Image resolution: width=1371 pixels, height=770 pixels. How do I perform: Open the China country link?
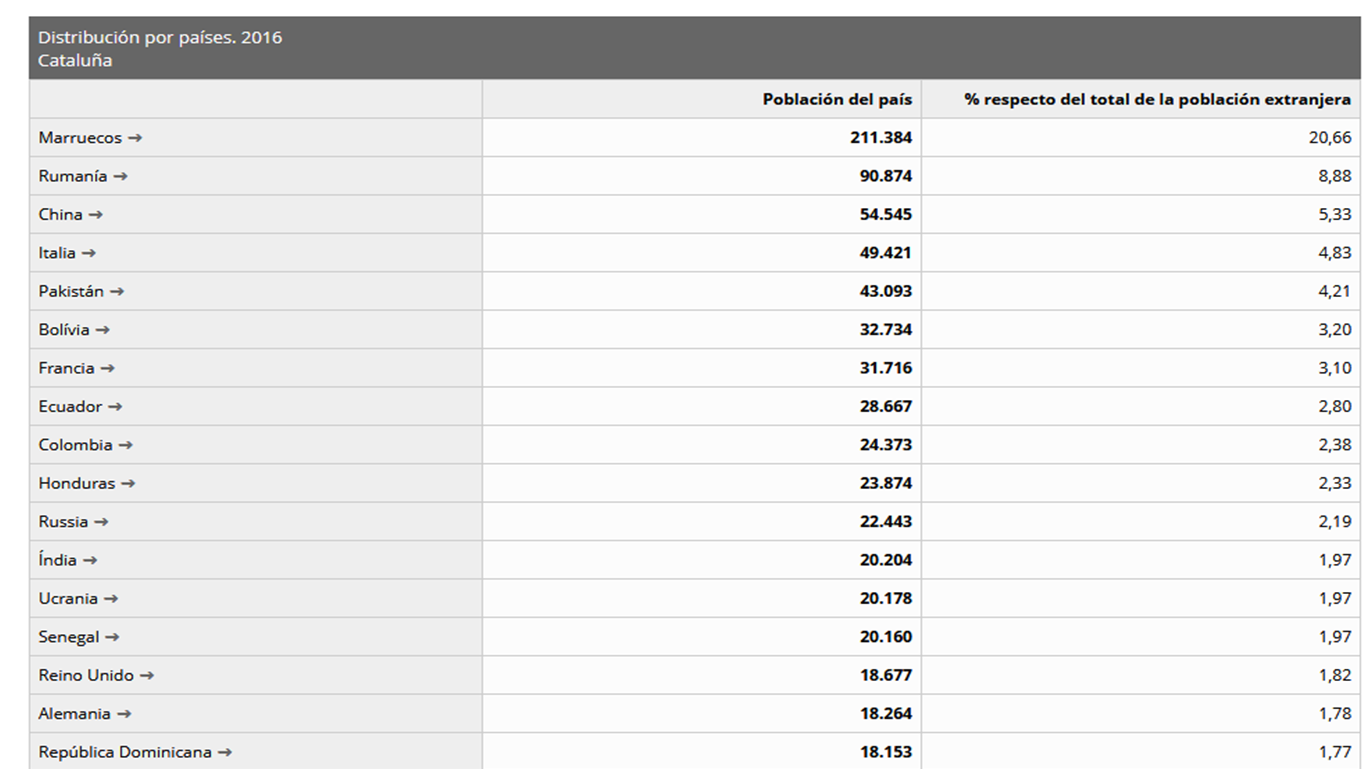coord(70,215)
